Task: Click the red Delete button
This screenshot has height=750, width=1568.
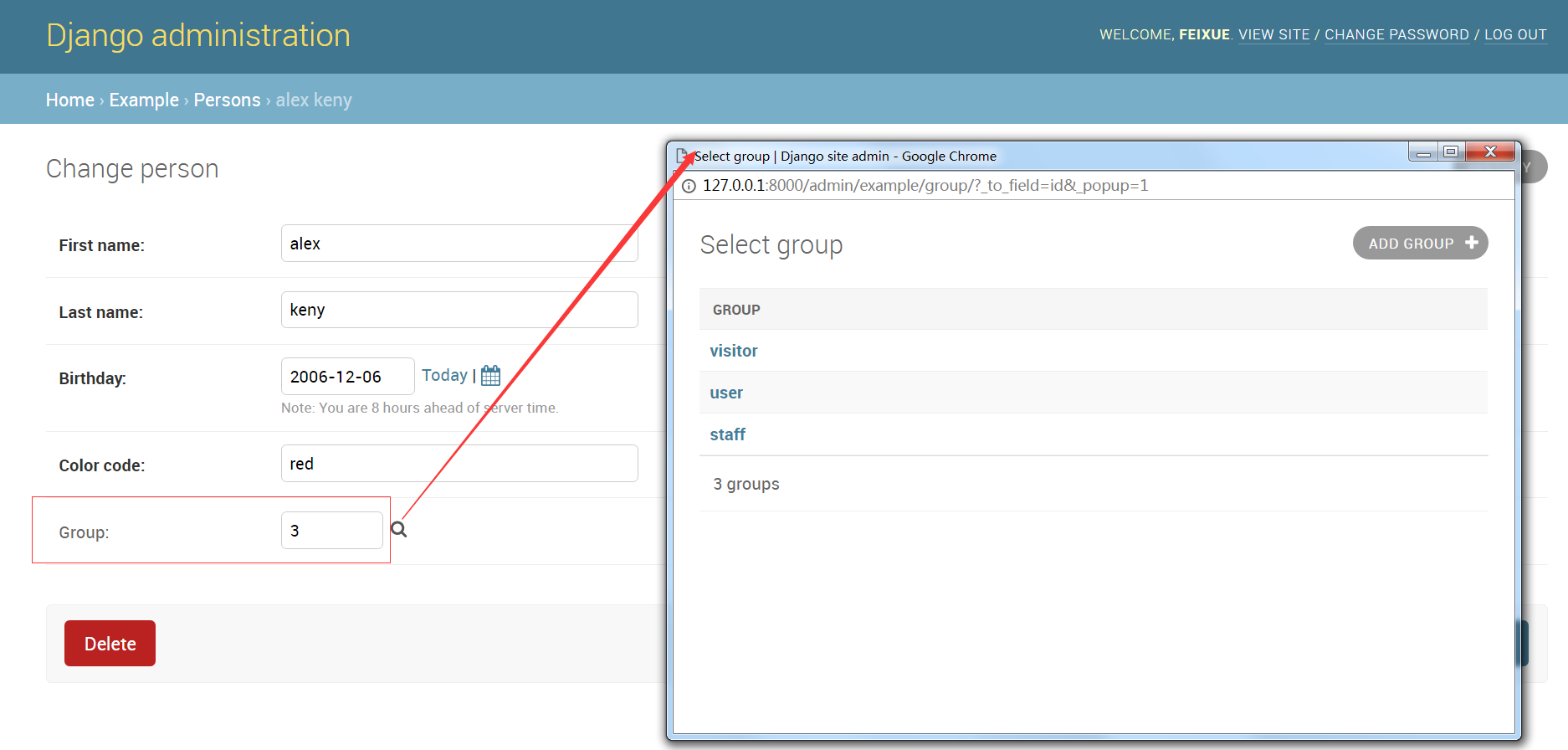Action: tap(110, 643)
